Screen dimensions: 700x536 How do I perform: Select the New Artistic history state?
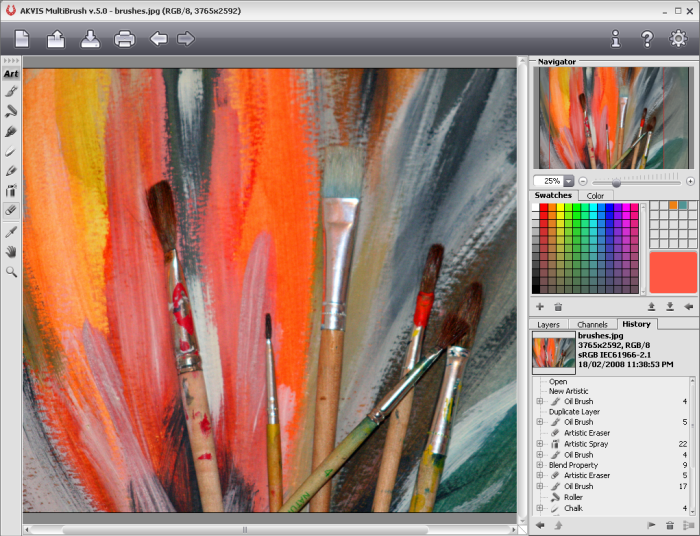click(568, 391)
